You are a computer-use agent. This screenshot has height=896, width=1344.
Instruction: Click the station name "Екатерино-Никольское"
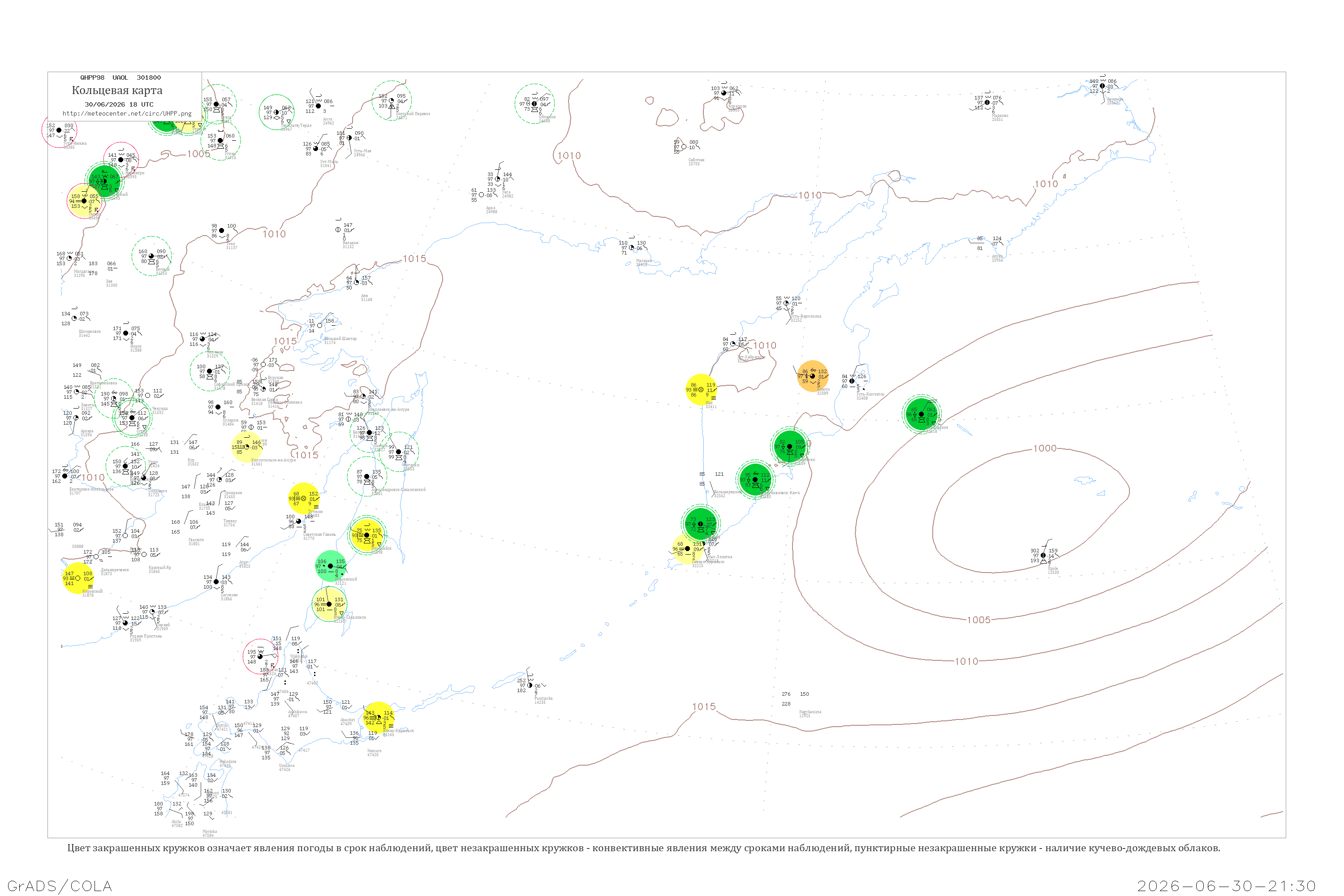click(x=91, y=489)
